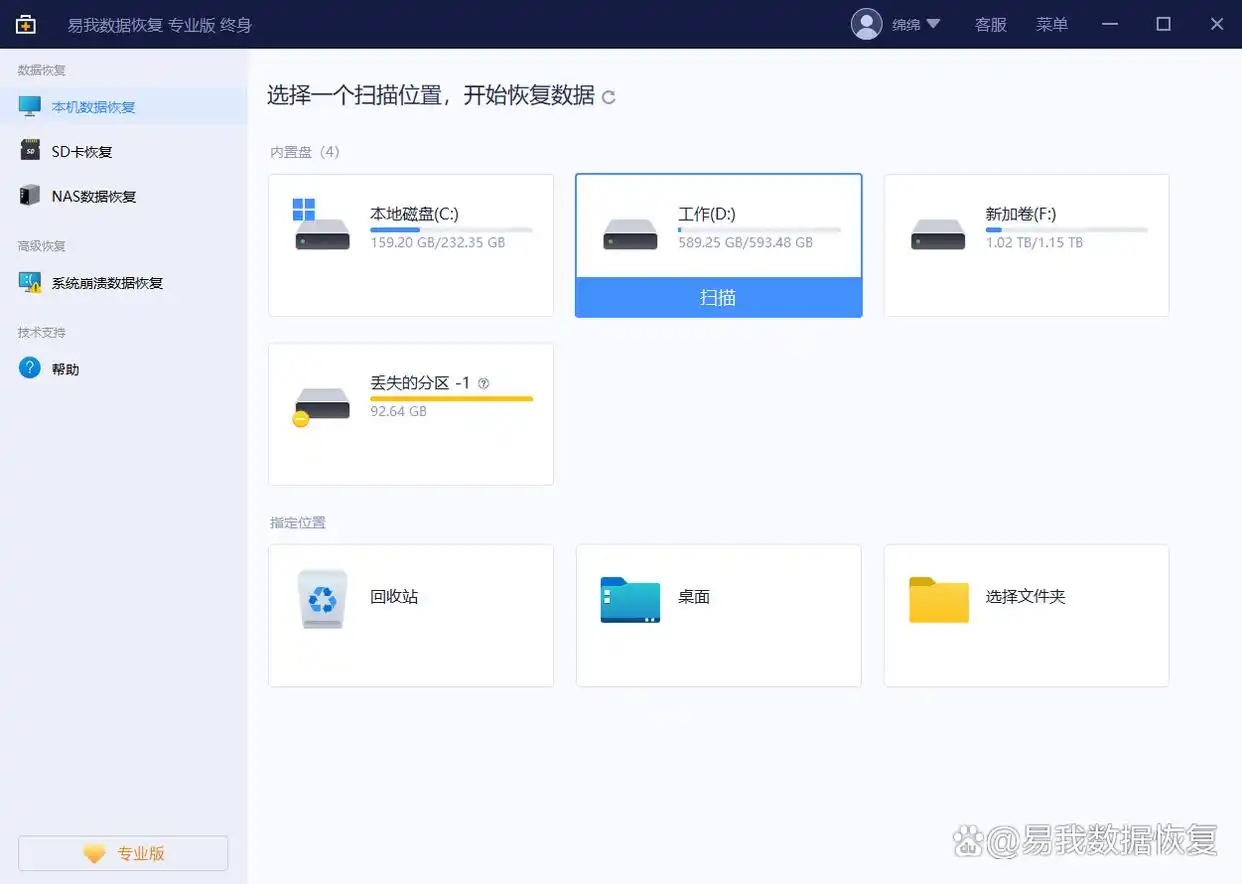Click the refresh icon beside the scan title
The image size is (1242, 884).
(x=608, y=97)
